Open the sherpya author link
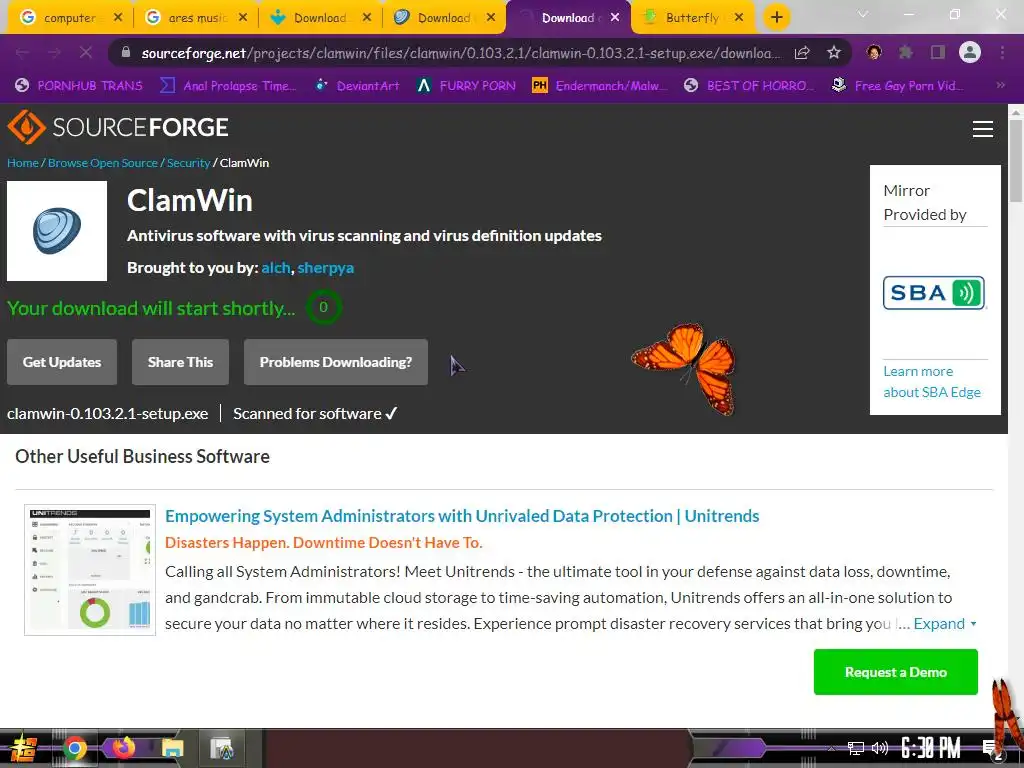 (x=326, y=268)
